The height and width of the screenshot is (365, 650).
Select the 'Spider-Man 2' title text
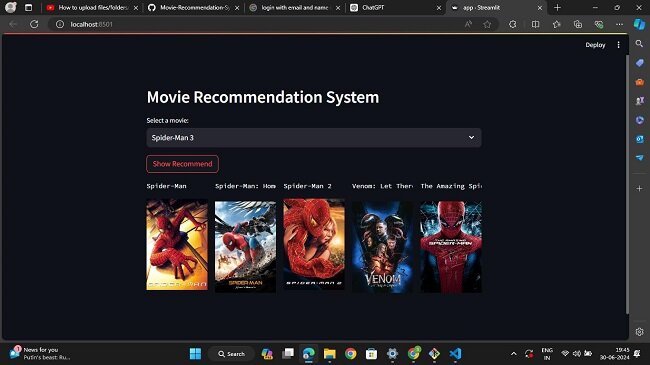(x=307, y=186)
